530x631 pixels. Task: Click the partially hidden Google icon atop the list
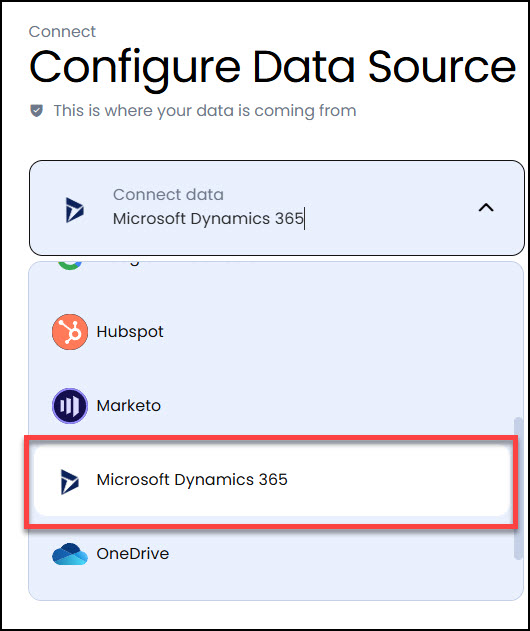70,265
